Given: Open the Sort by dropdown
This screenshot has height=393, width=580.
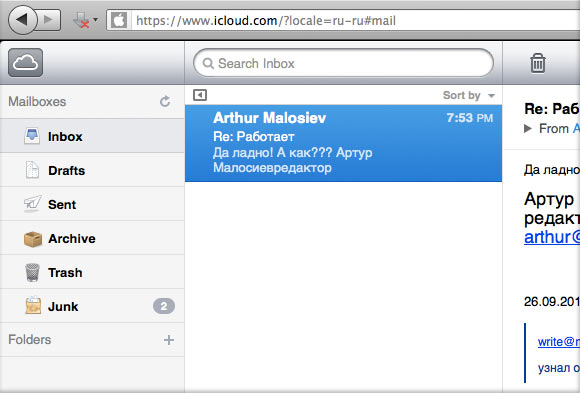Looking at the screenshot, I should (469, 95).
